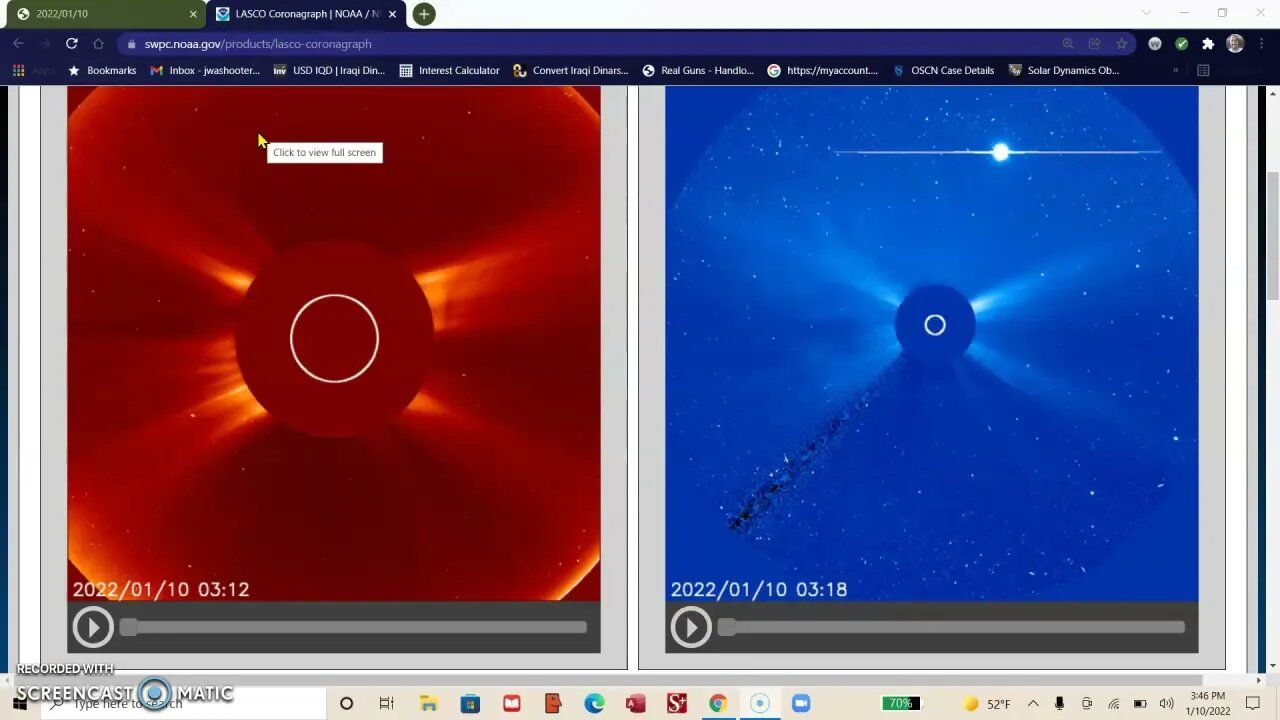
Task: Click the swpc.noaa.gov address bar
Action: click(590, 43)
